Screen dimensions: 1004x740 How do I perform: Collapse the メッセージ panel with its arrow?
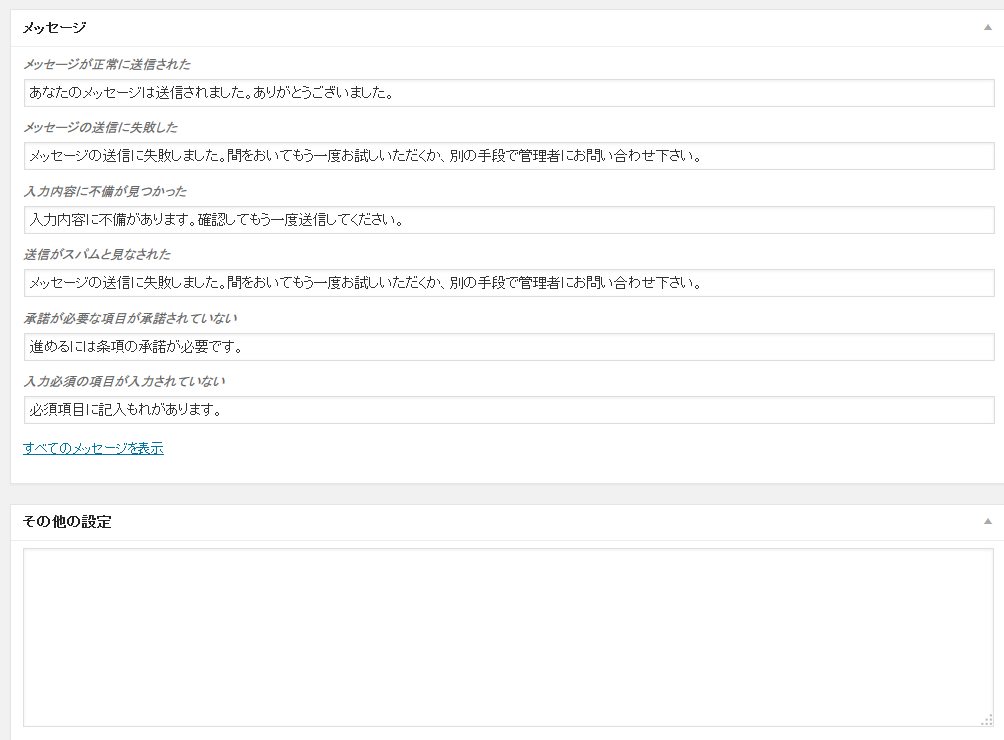point(987,28)
